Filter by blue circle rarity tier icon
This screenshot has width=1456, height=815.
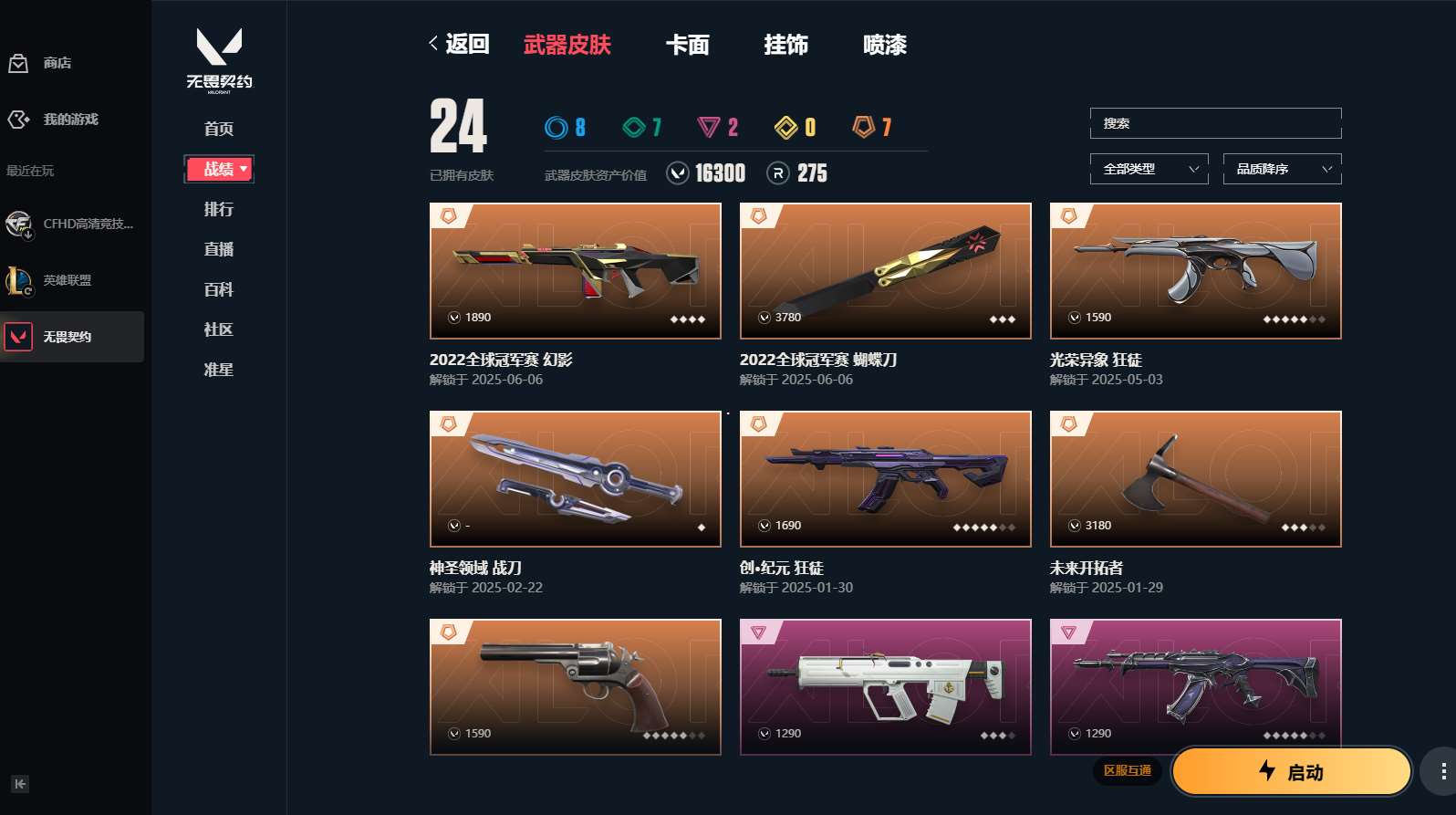coord(556,128)
